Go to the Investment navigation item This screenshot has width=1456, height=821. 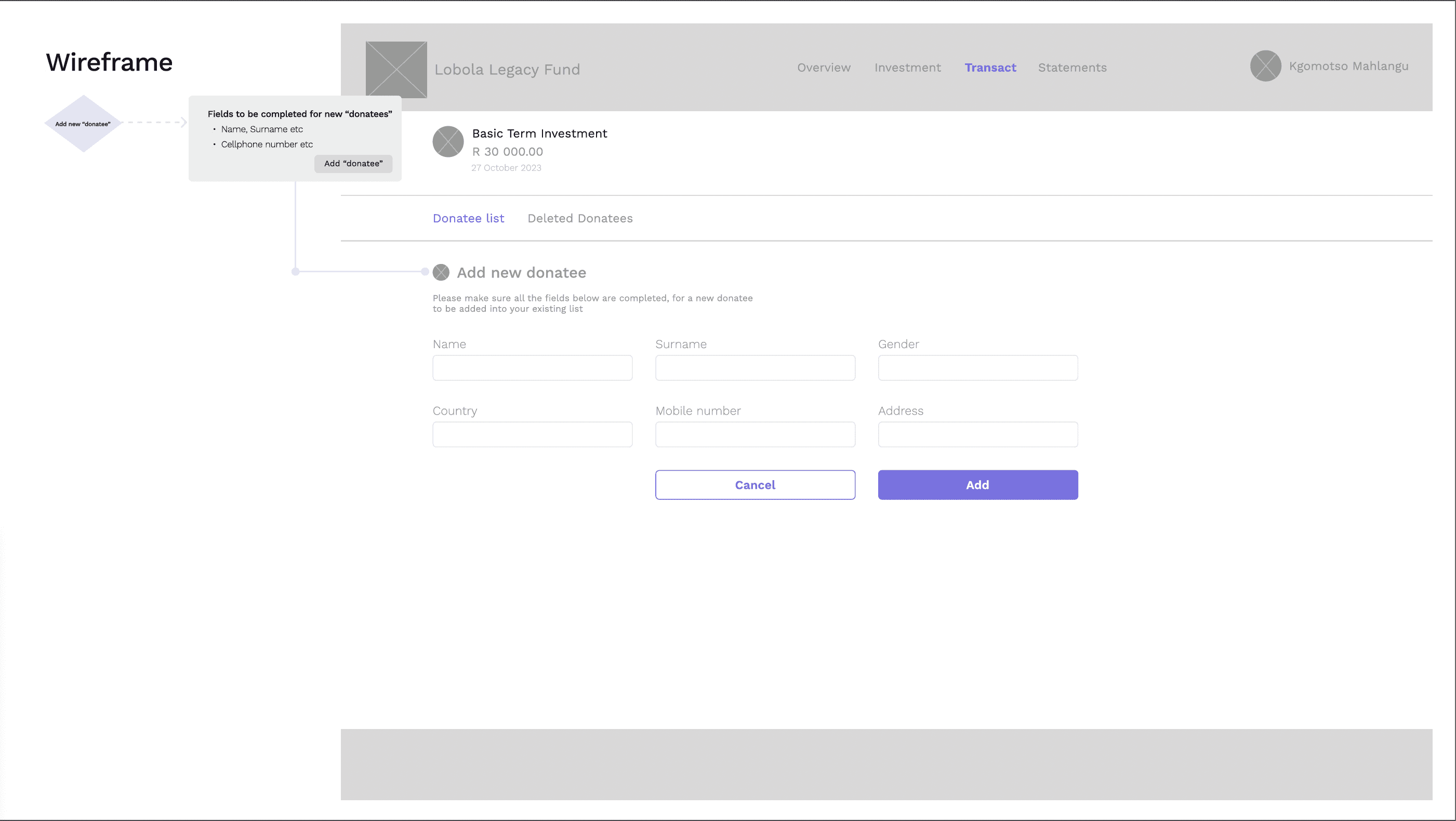click(x=907, y=68)
